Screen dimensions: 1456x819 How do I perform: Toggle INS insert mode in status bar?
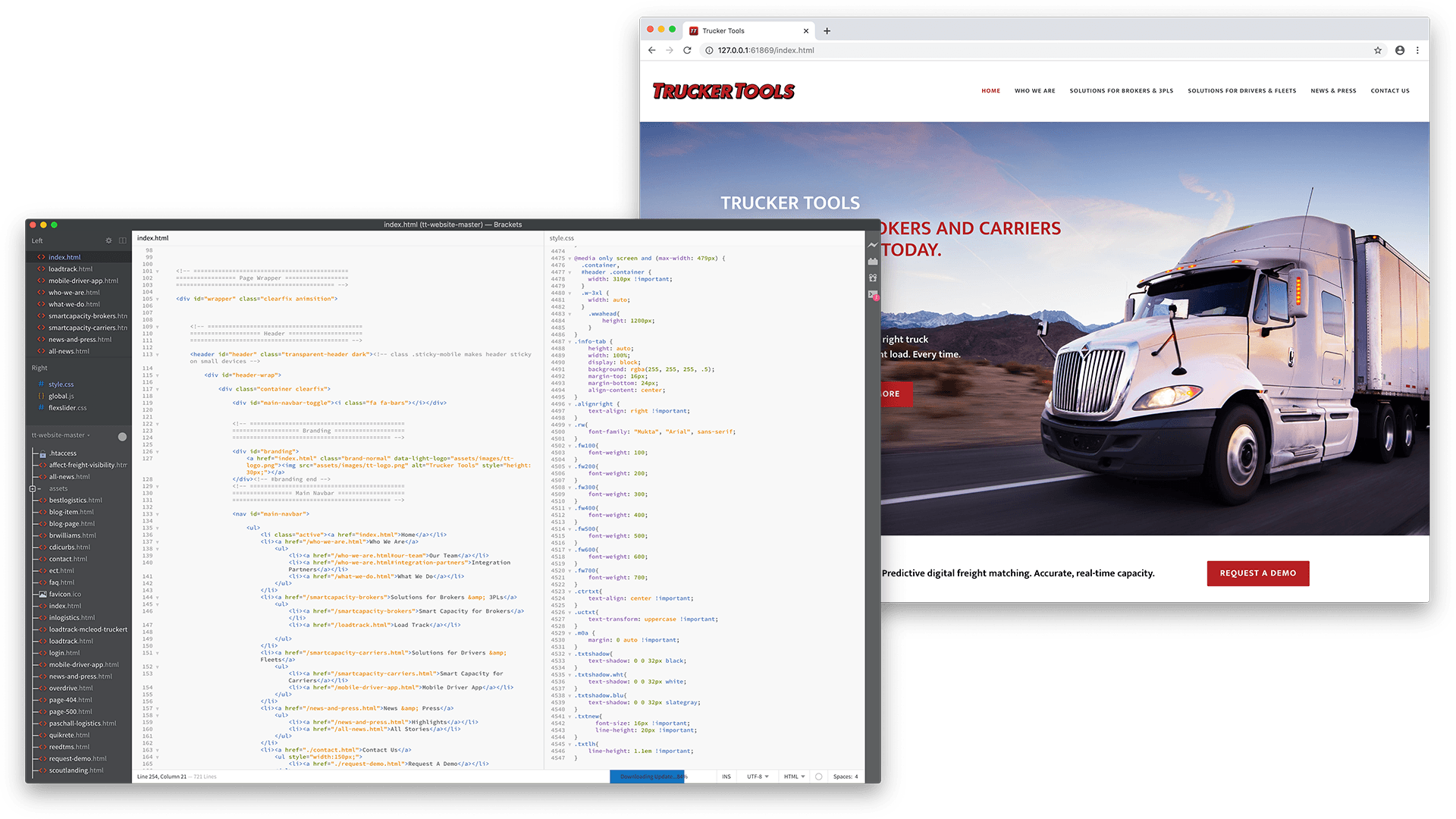point(726,777)
